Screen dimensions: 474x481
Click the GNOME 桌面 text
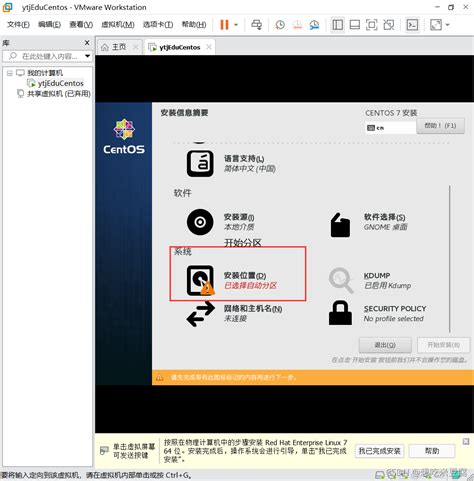pyautogui.click(x=385, y=227)
